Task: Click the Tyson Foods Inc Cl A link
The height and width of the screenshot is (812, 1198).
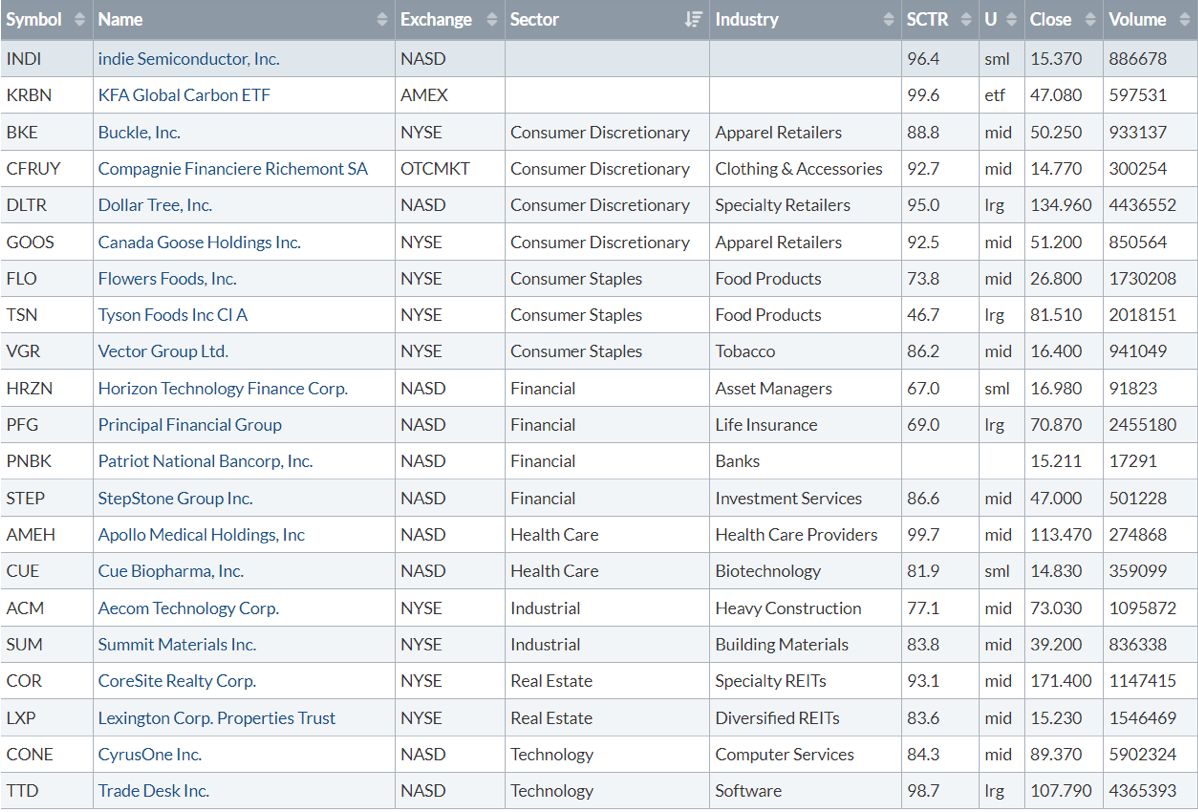Action: [x=172, y=315]
